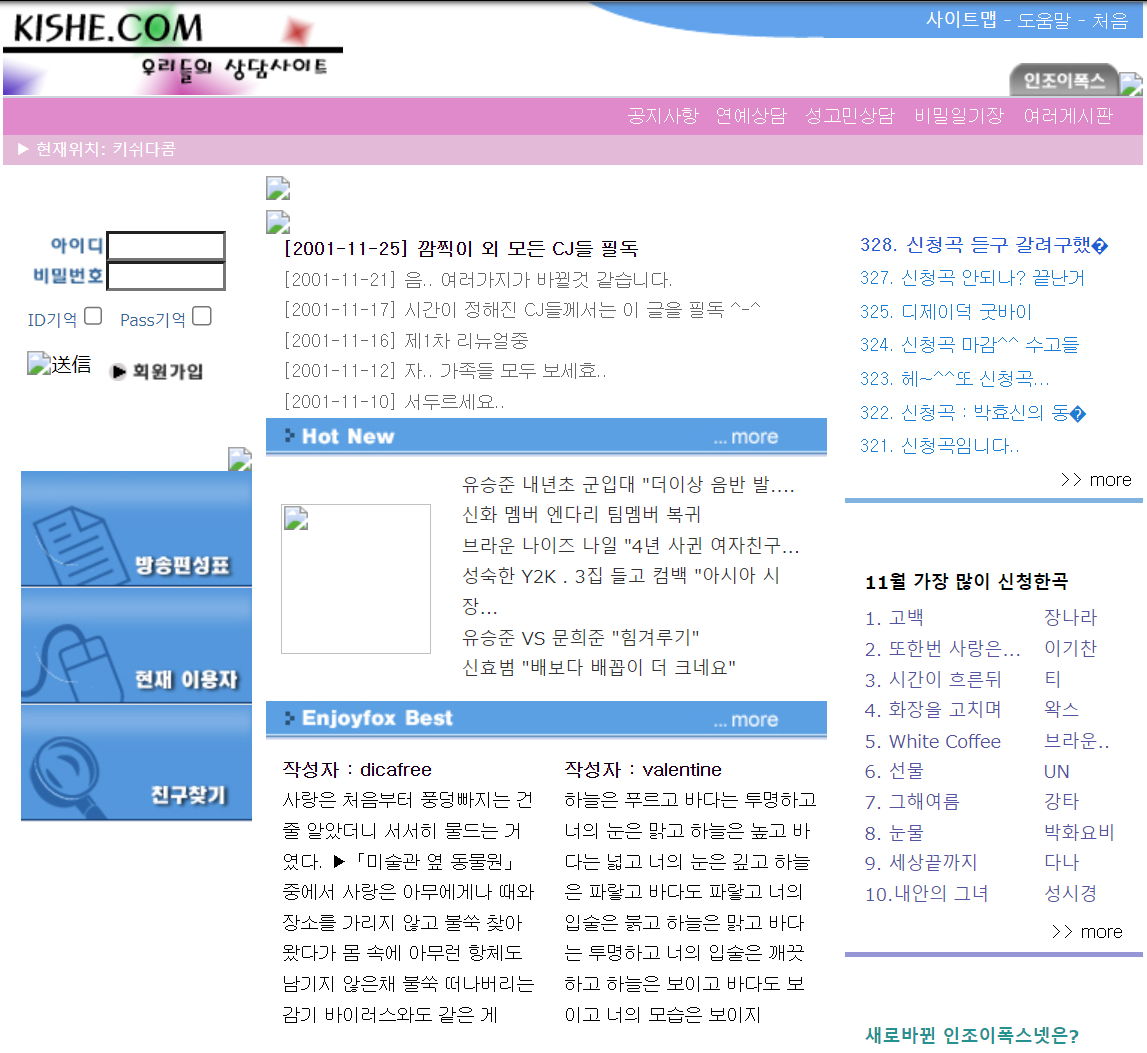Viewport: 1147px width, 1053px height.
Task: Open the 비밀일기장 menu item
Action: pyautogui.click(x=958, y=115)
